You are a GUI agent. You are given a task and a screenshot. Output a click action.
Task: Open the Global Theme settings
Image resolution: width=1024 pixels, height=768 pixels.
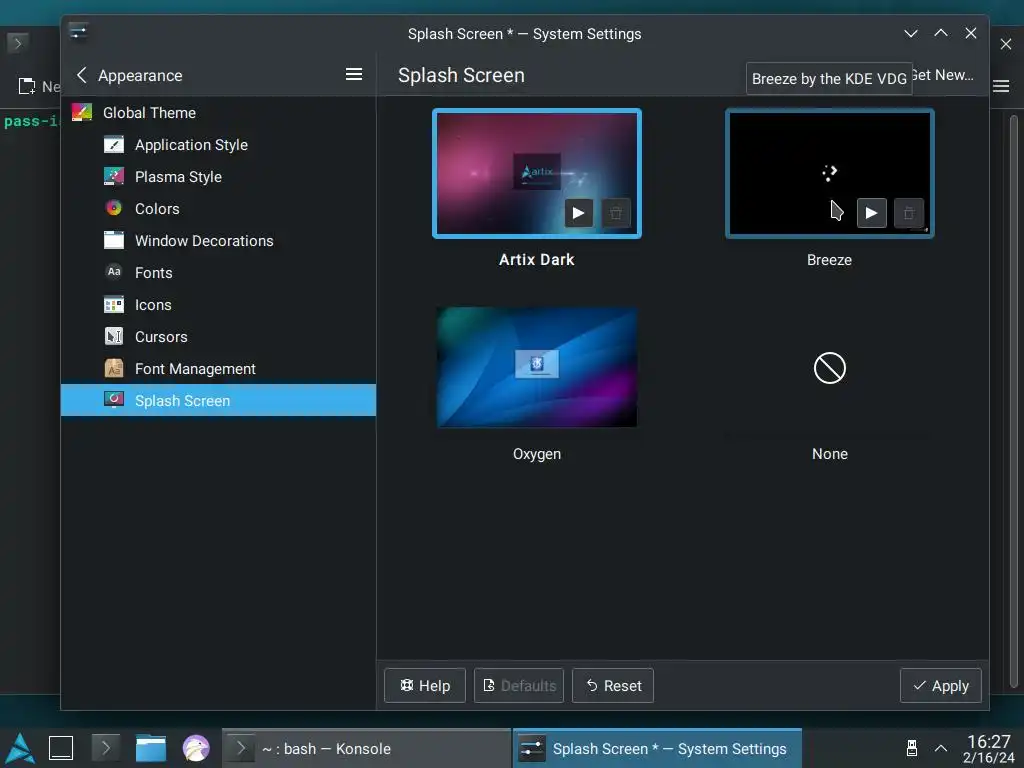pyautogui.click(x=218, y=112)
